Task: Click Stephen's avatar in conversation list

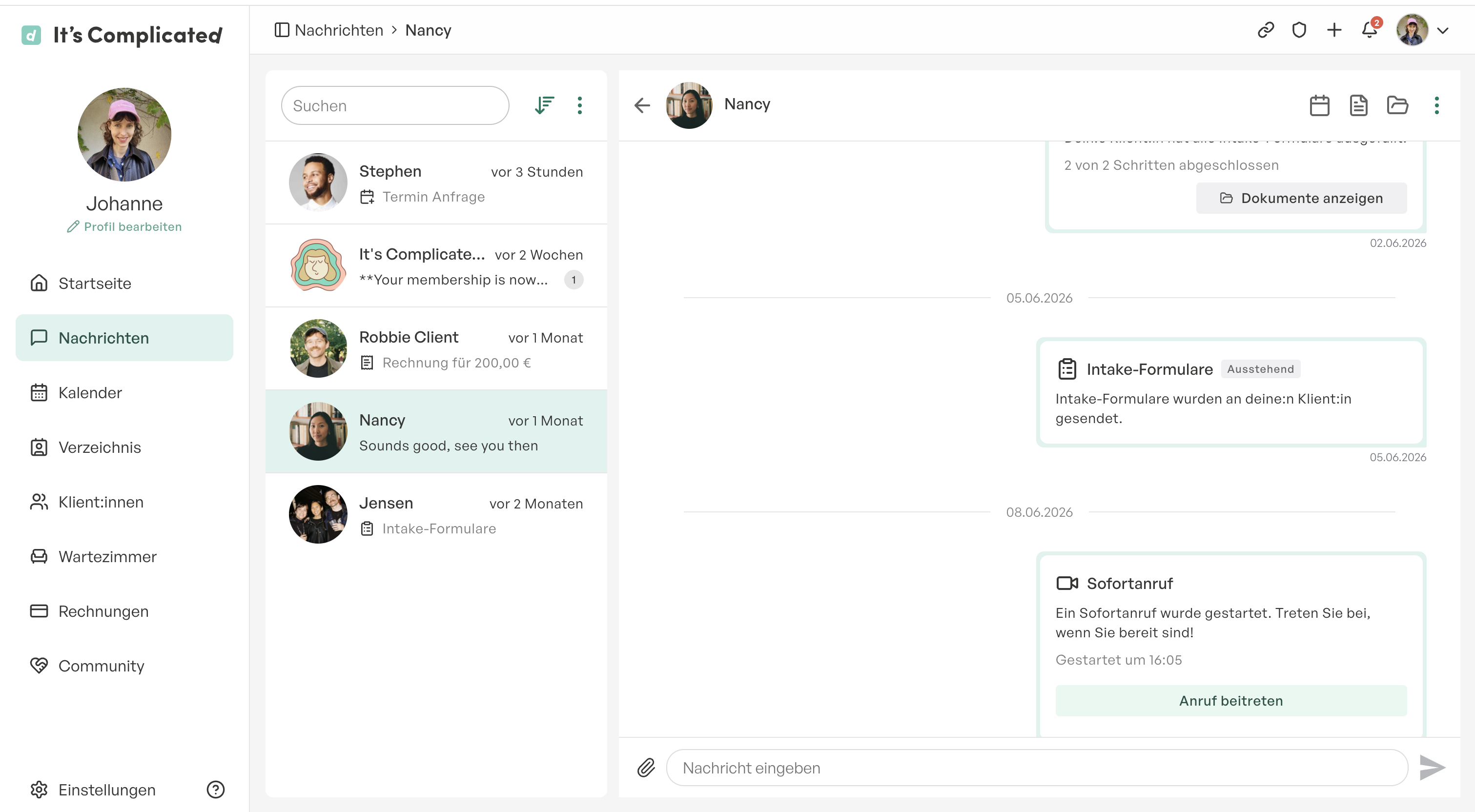Action: [x=318, y=183]
